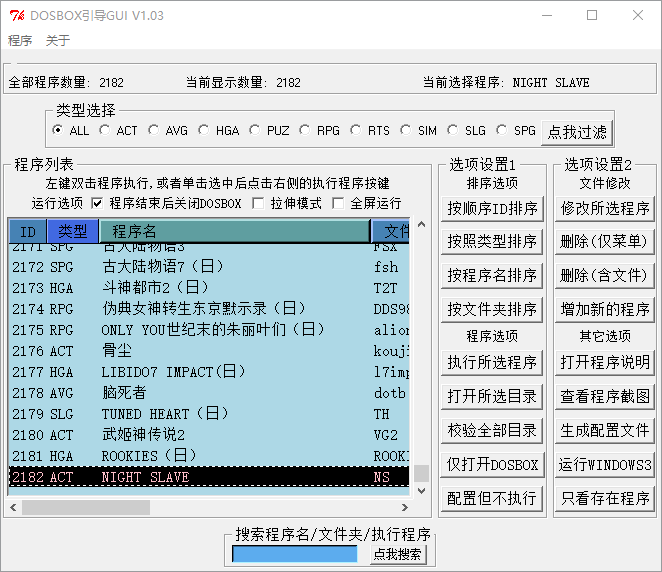Select the SPG type radio button

pyautogui.click(x=502, y=130)
